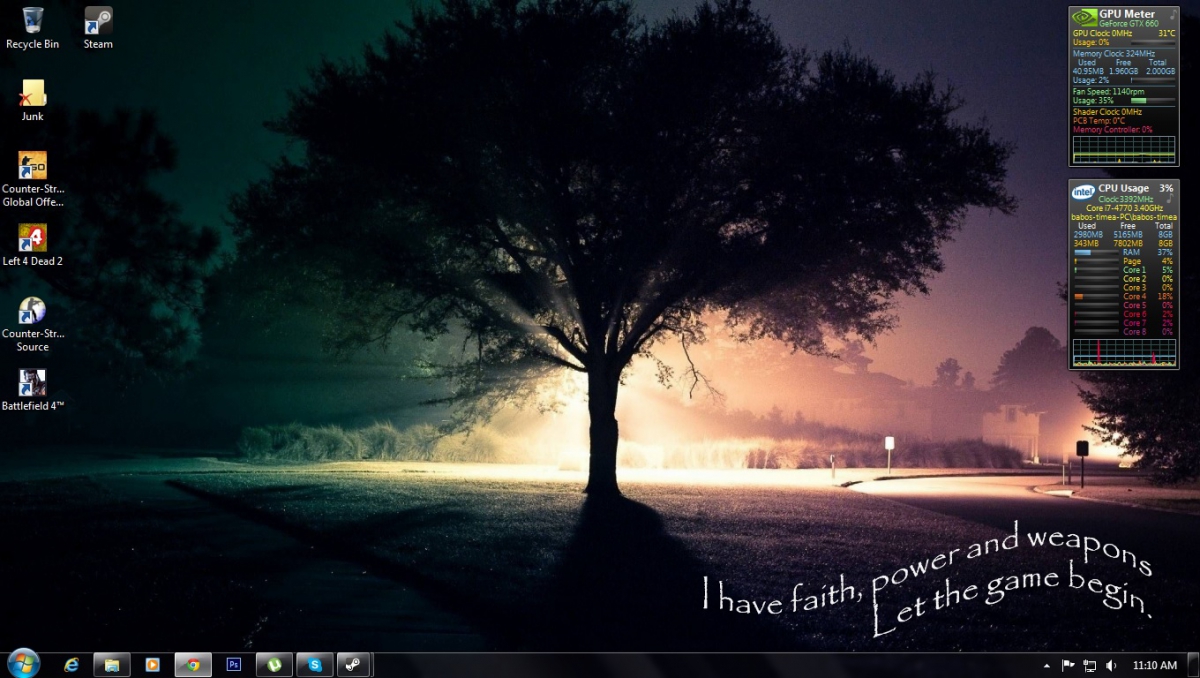Viewport: 1200px width, 678px height.
Task: Click the Memory Clock 324MHz reading
Action: [x=1114, y=54]
